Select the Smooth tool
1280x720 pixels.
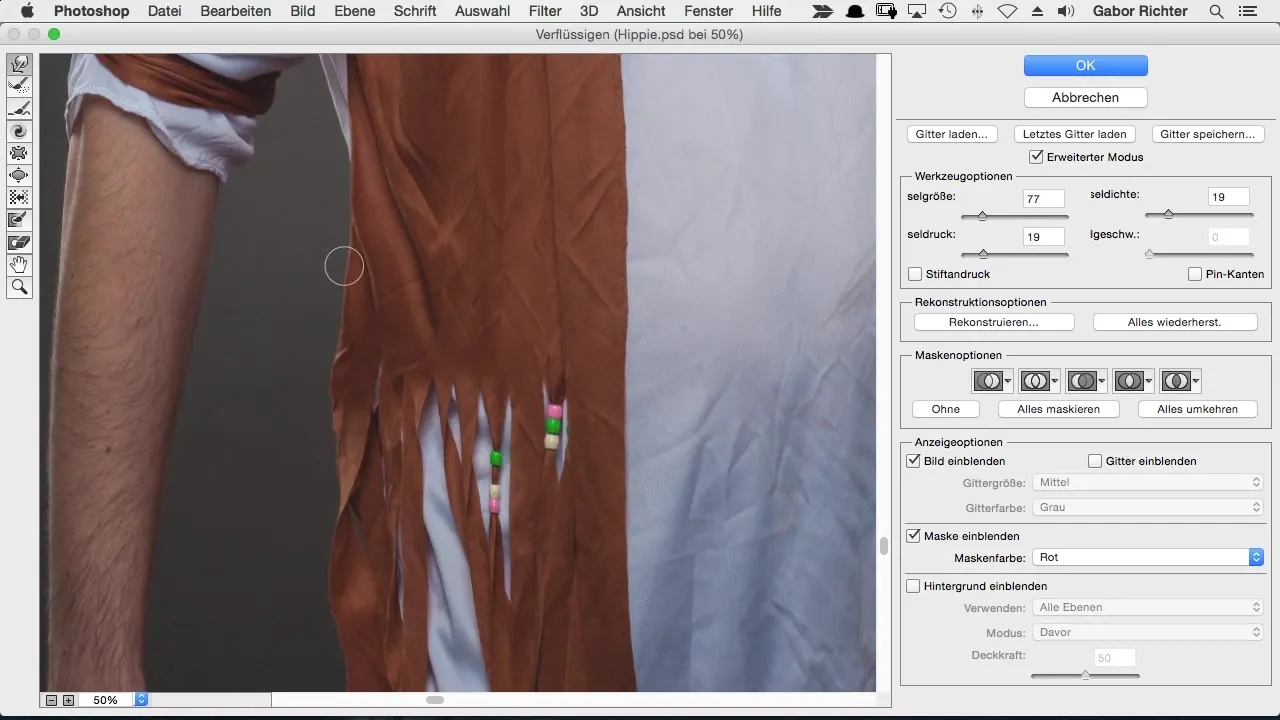pyautogui.click(x=19, y=109)
